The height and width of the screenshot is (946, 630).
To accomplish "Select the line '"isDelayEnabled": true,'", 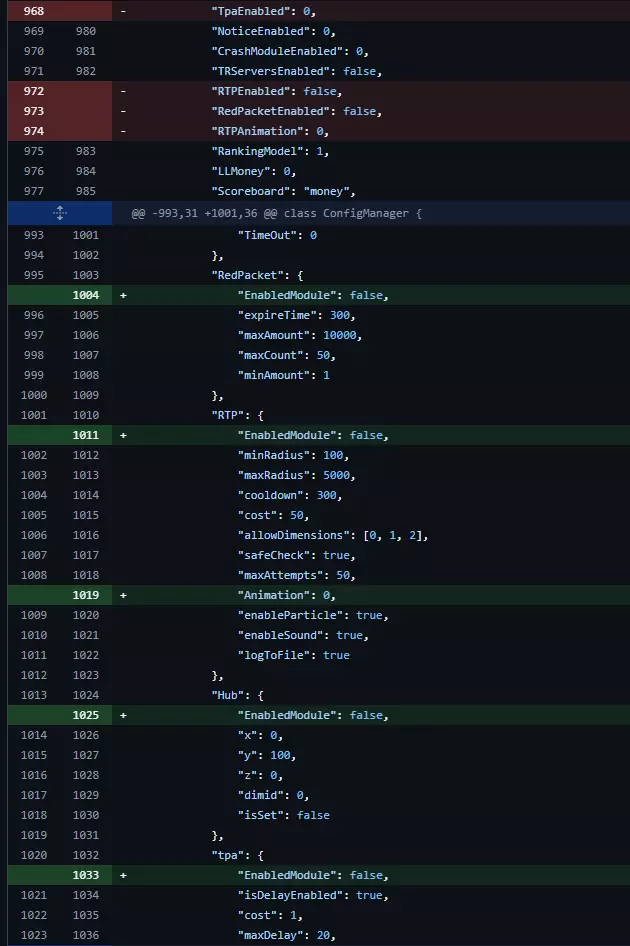I will tap(313, 895).
